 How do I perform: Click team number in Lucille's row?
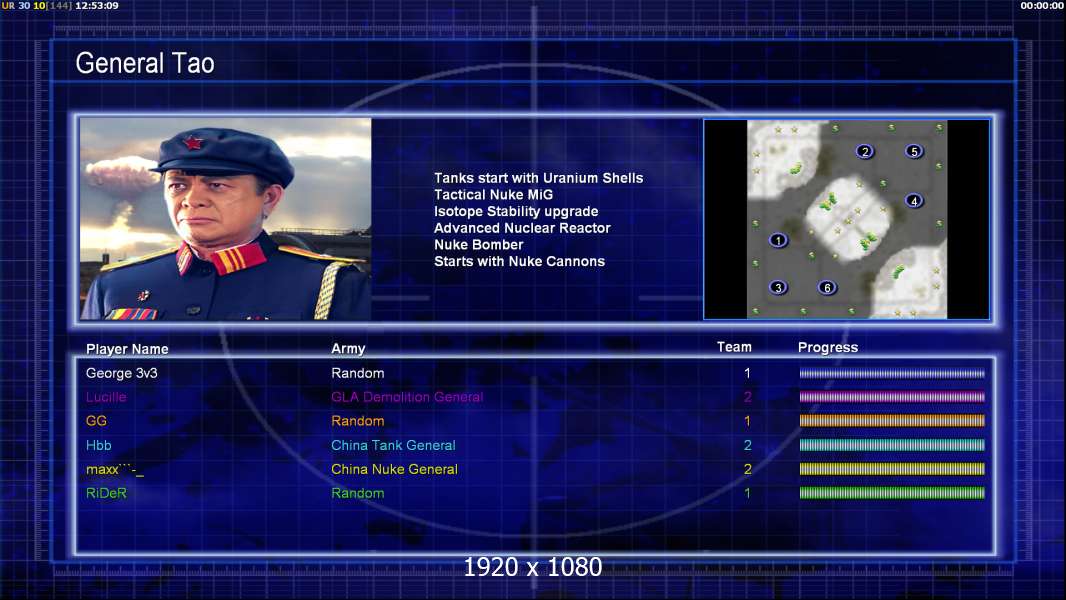coord(747,397)
